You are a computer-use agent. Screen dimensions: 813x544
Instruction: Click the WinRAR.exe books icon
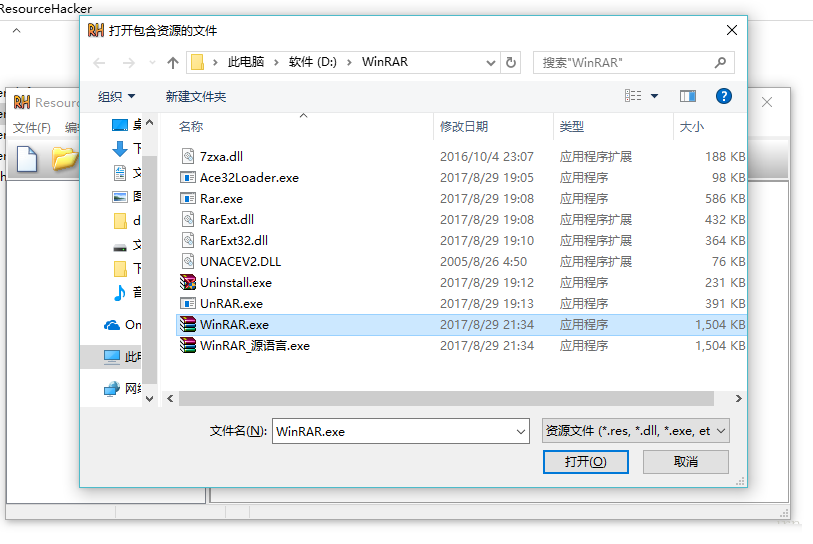[188, 324]
